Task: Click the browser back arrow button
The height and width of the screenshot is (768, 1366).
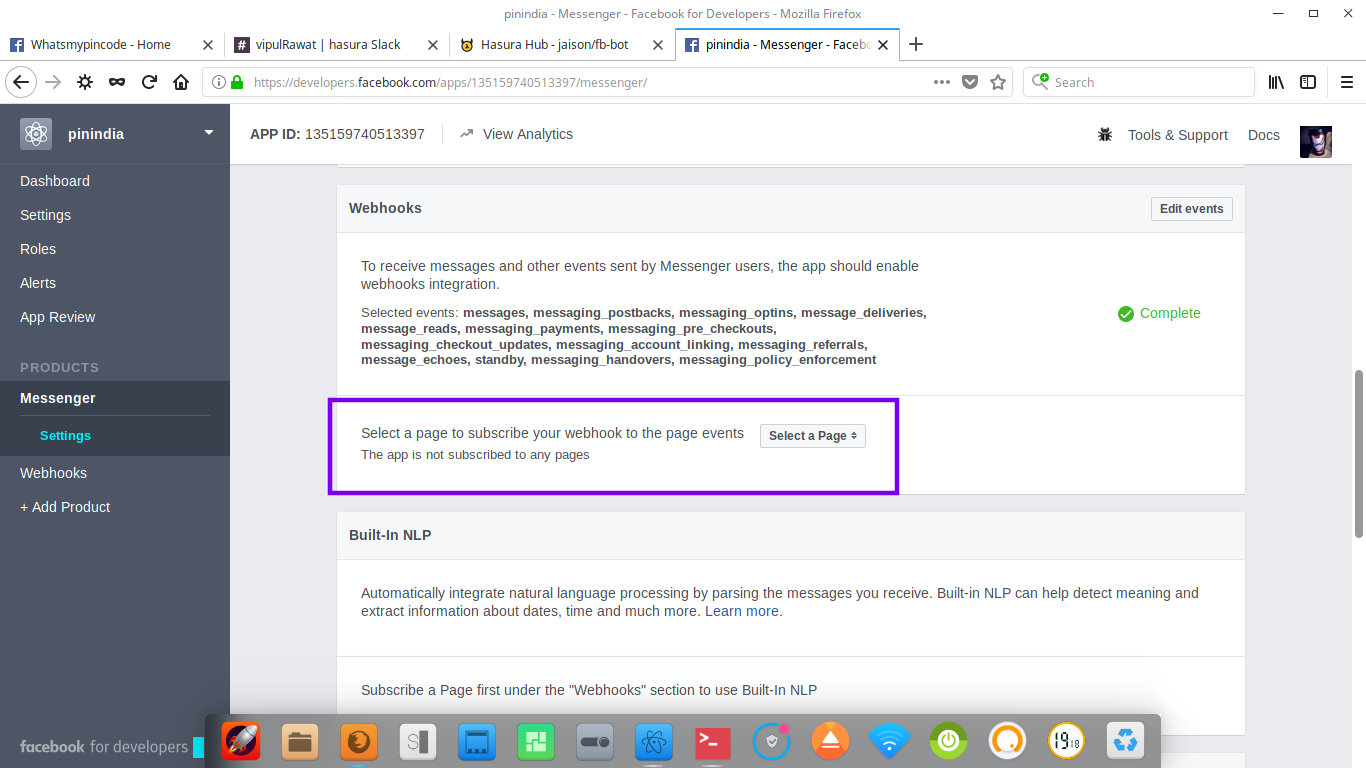Action: click(21, 82)
